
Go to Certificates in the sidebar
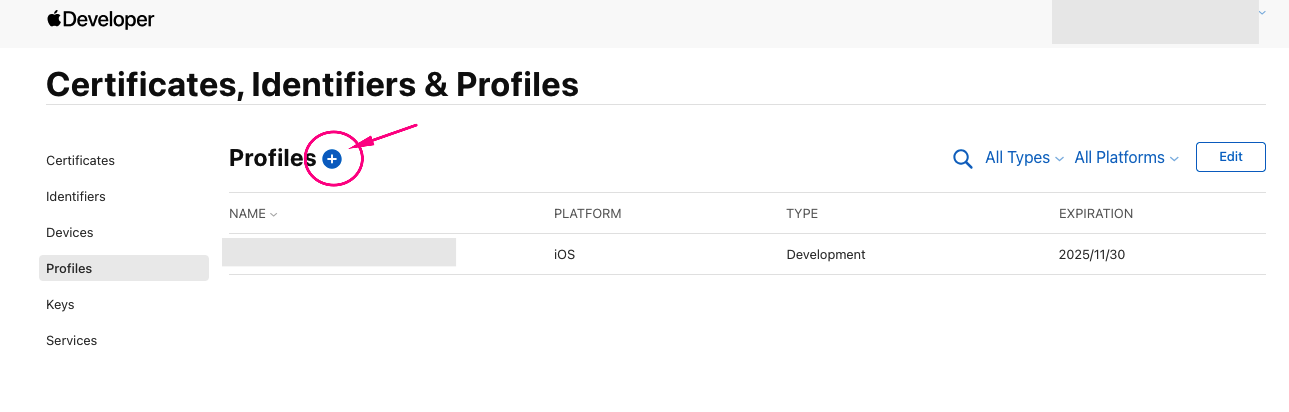(81, 160)
